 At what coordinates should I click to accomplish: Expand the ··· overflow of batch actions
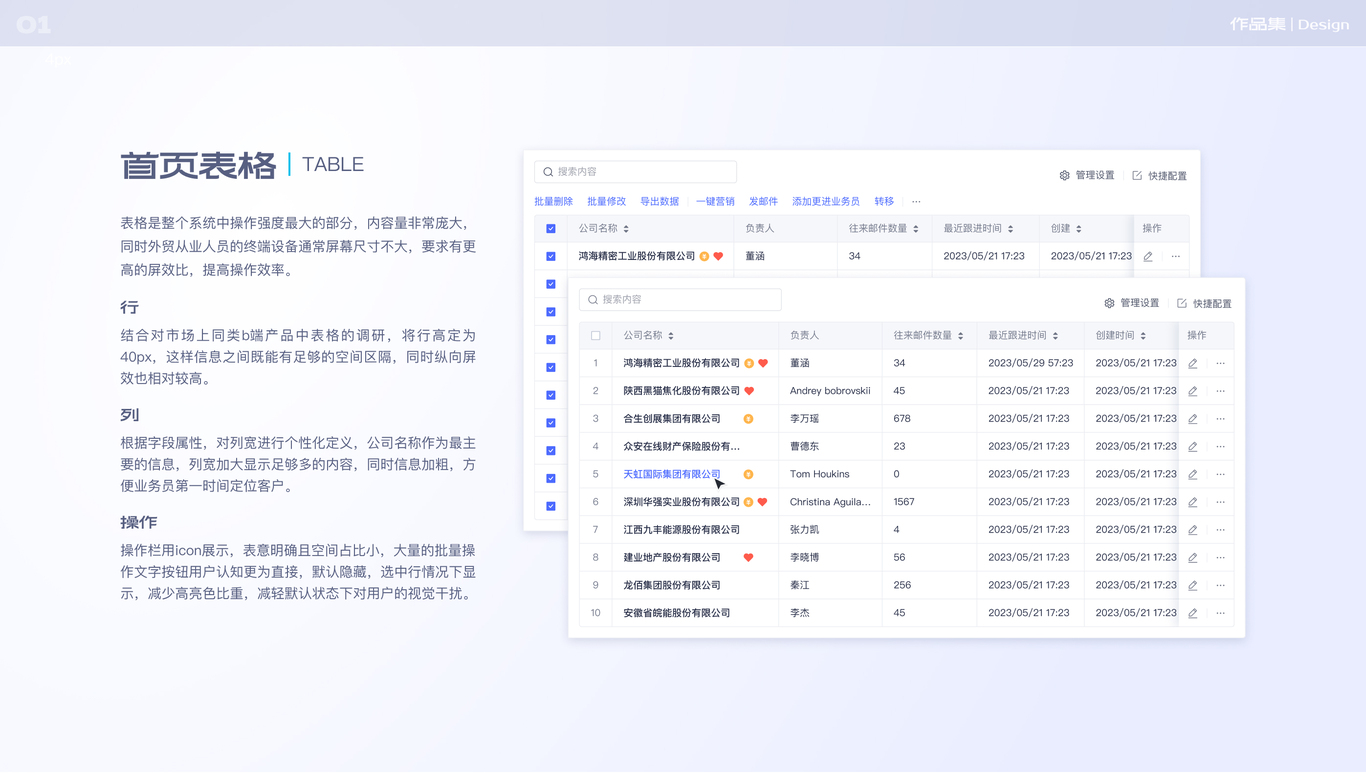(x=916, y=202)
